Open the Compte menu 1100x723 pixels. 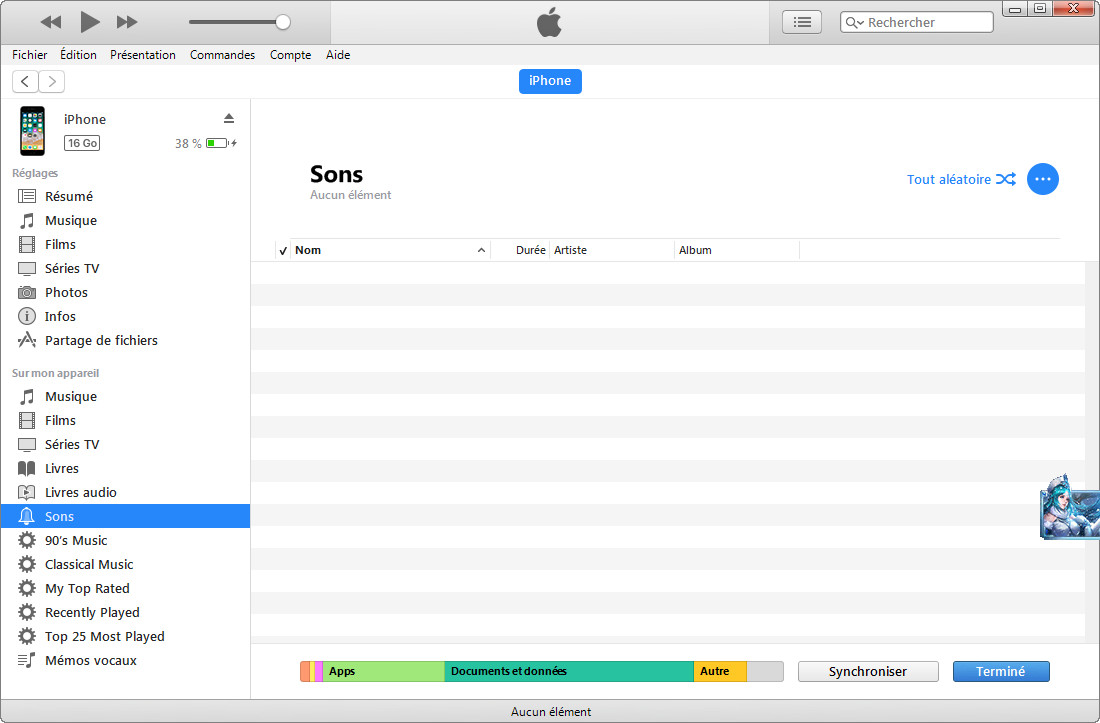point(290,55)
